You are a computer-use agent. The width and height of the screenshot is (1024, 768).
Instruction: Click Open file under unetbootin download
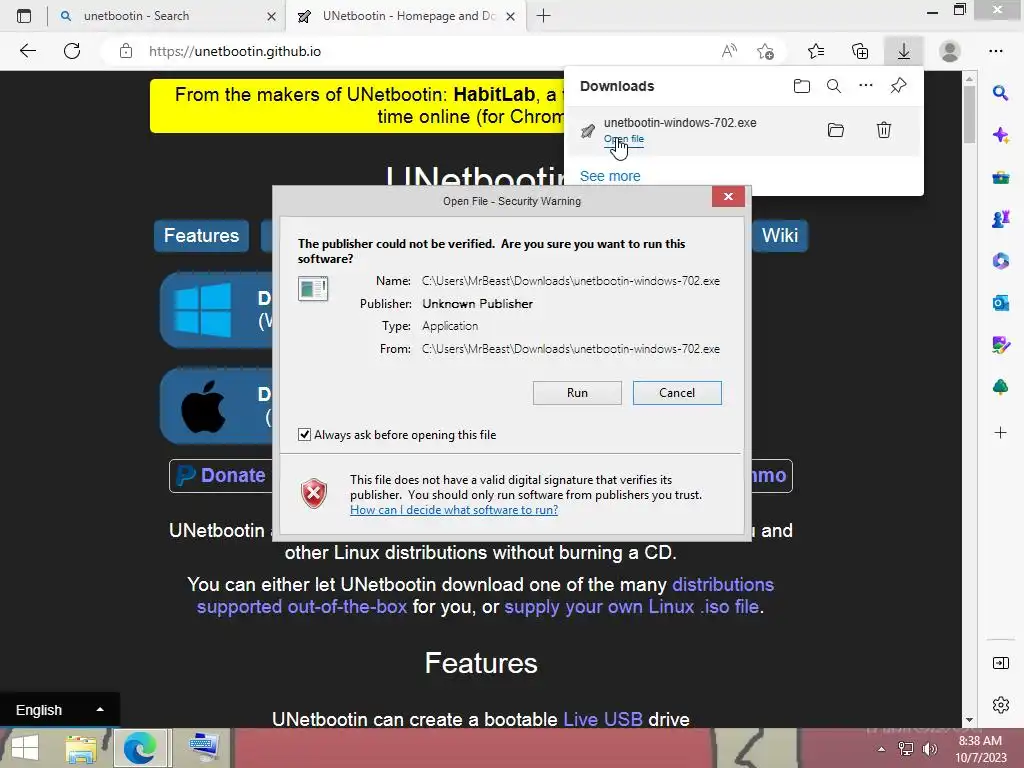click(624, 139)
